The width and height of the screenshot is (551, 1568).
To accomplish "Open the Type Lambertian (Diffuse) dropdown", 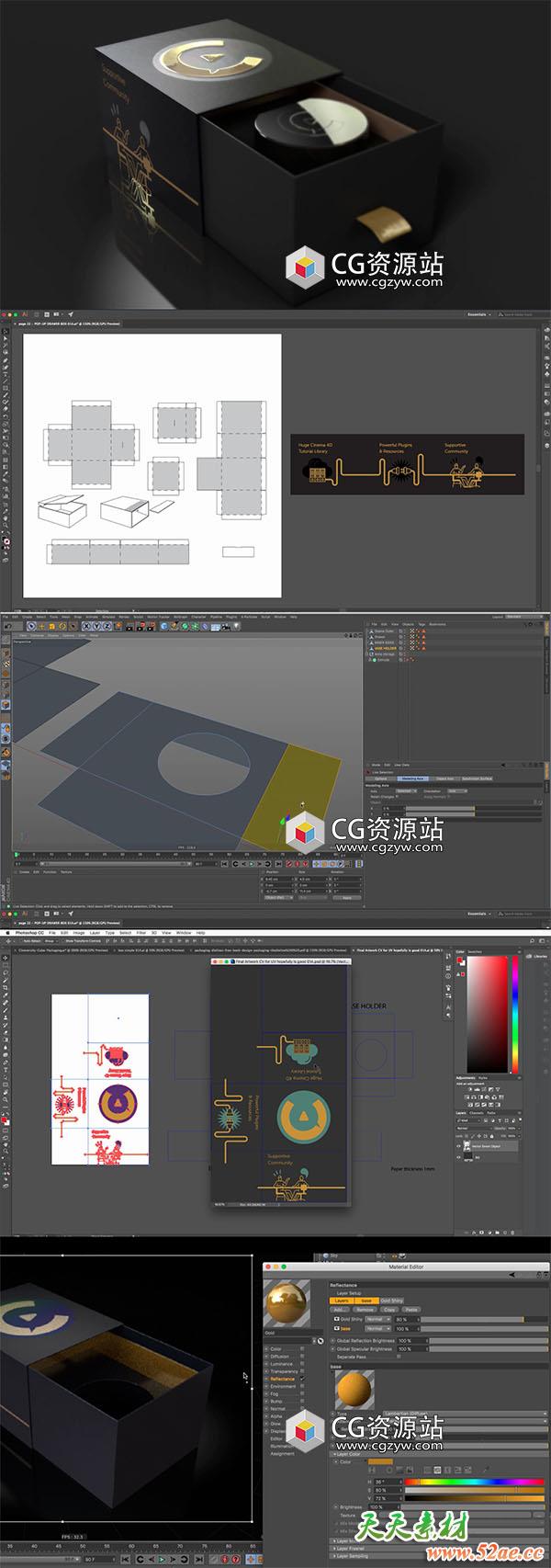I will (x=465, y=1414).
